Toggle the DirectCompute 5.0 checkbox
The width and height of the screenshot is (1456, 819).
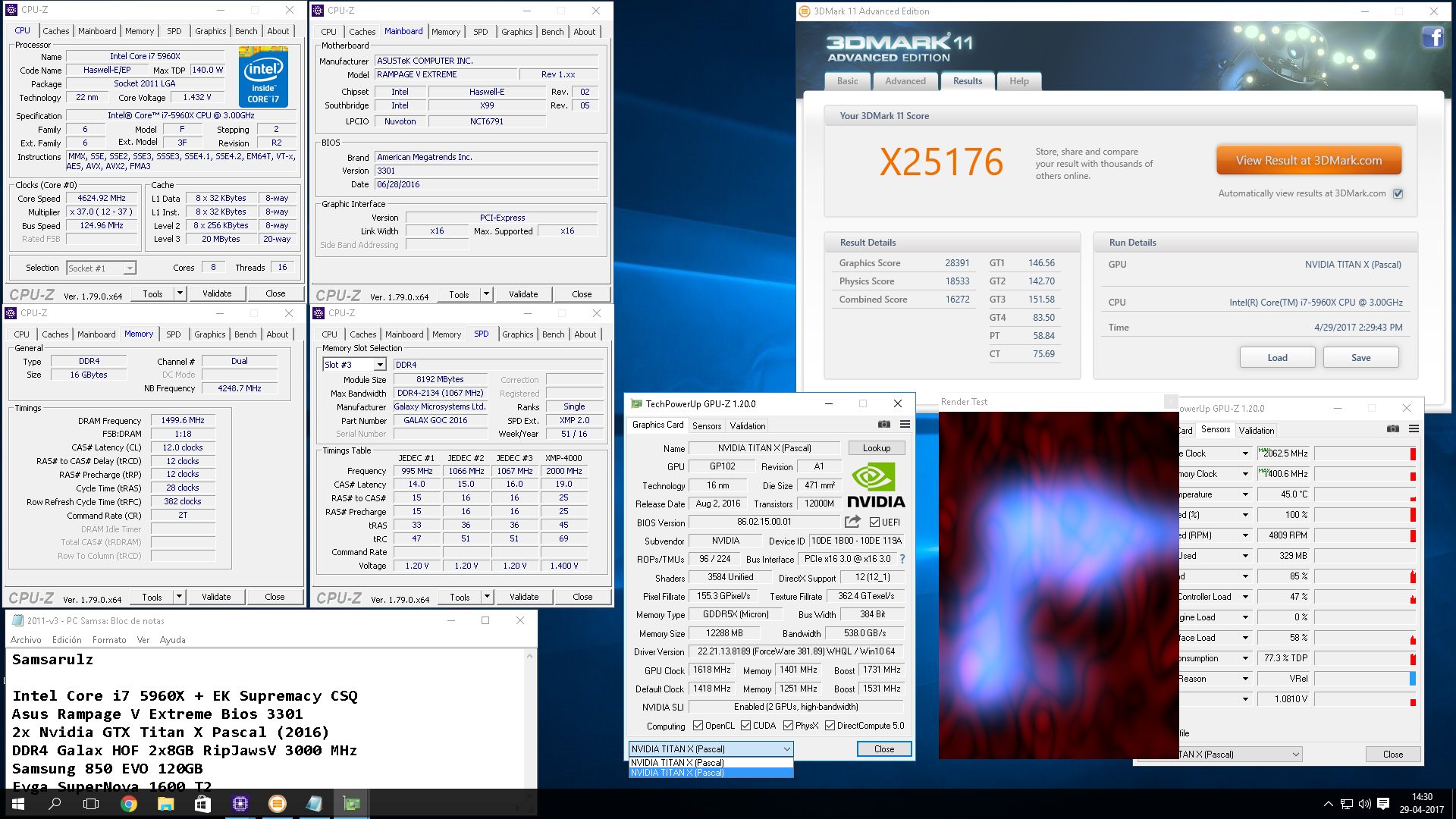coord(830,726)
